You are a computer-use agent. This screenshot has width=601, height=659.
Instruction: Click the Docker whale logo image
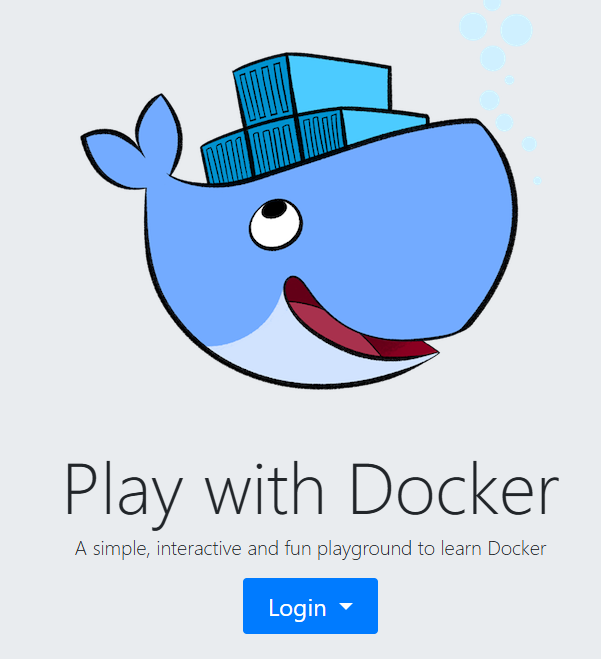(x=310, y=194)
